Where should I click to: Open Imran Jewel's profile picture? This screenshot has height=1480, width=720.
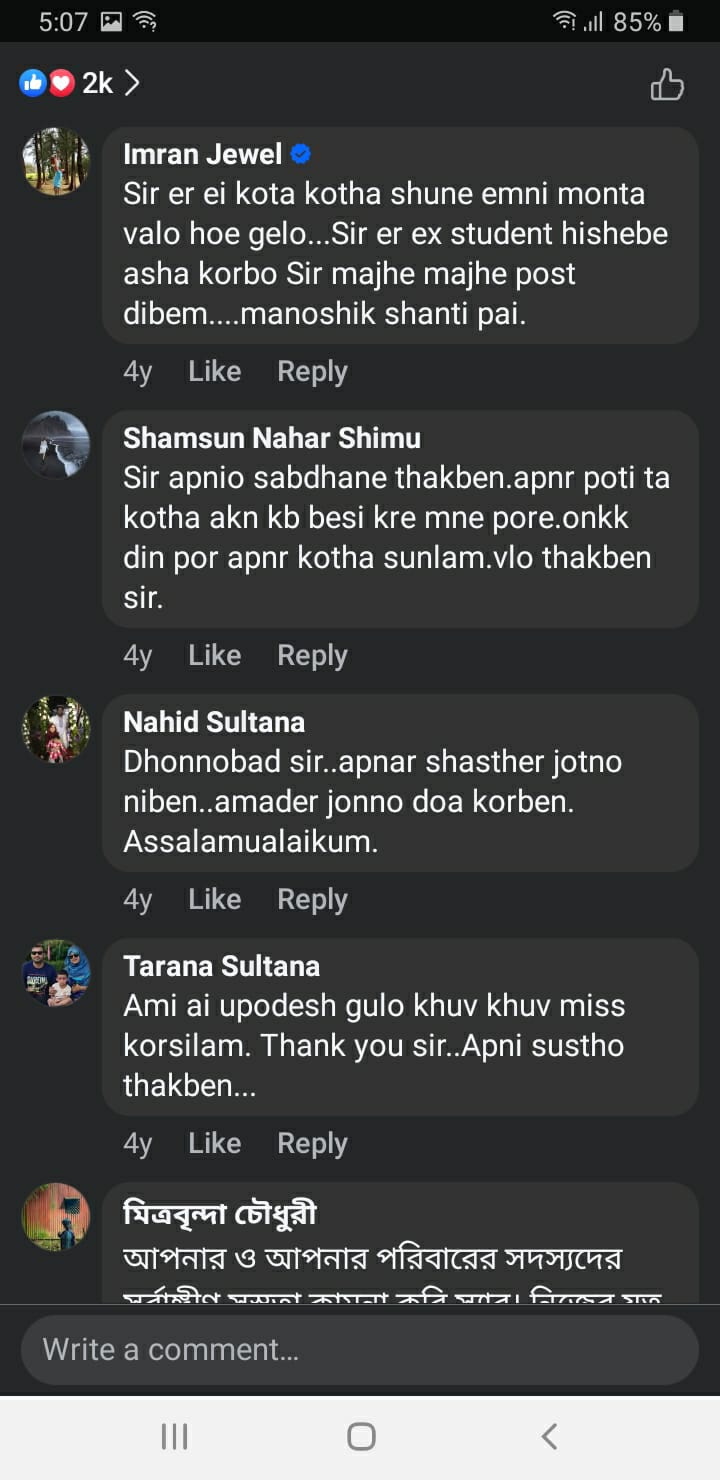click(x=56, y=161)
